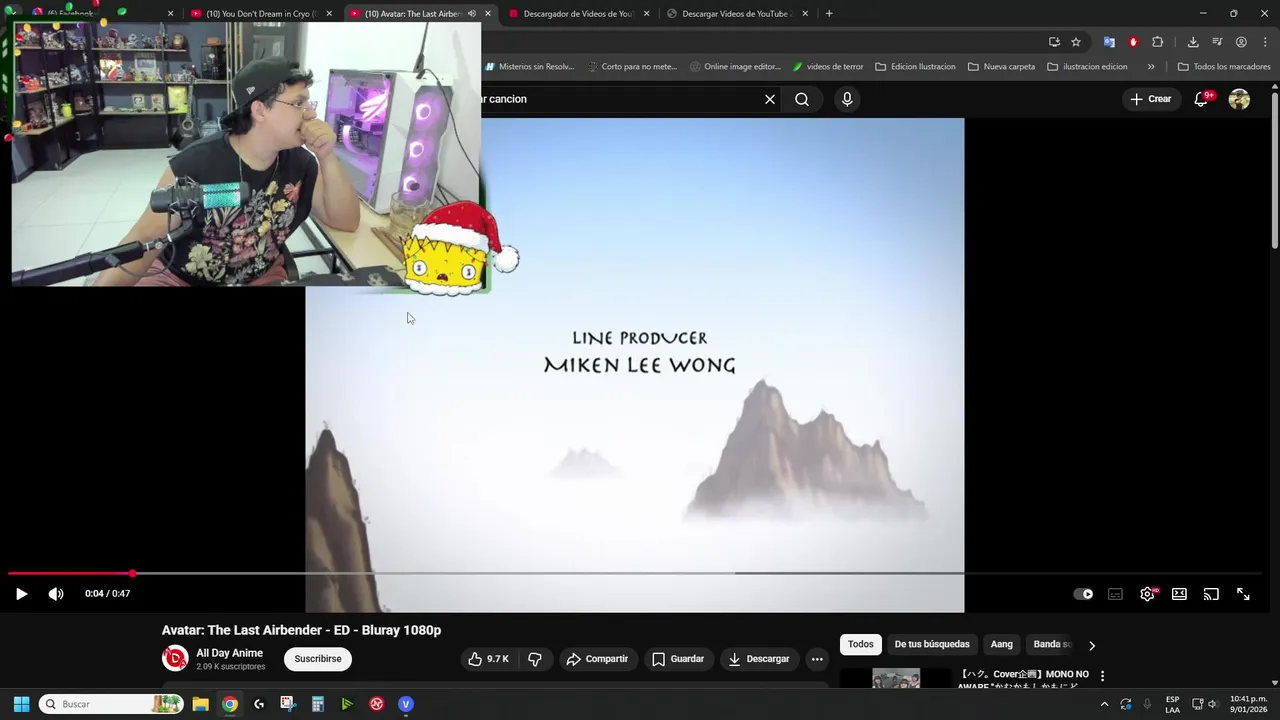Bookmark this page with the star
This screenshot has width=1280, height=720.
pos(1076,42)
